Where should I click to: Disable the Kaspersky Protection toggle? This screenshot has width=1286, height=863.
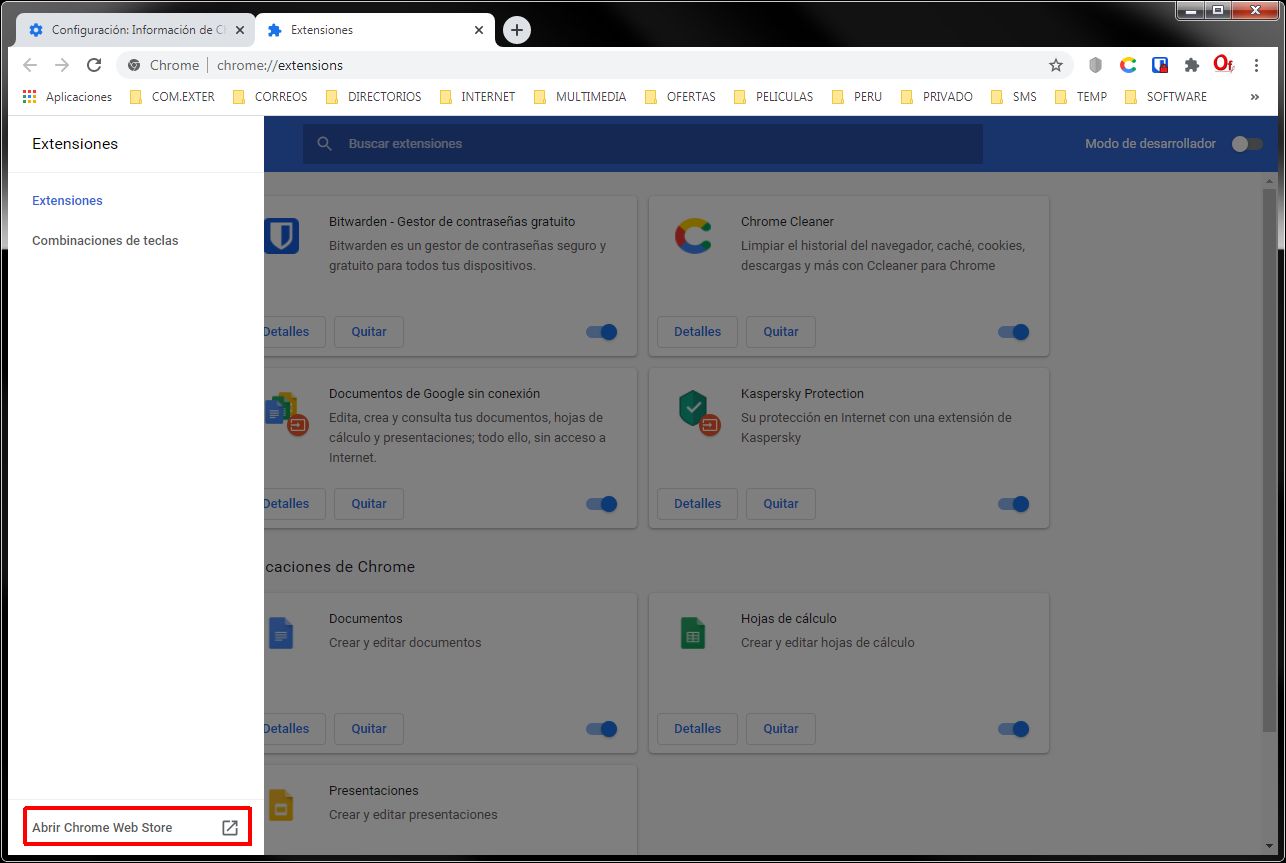(x=1014, y=504)
